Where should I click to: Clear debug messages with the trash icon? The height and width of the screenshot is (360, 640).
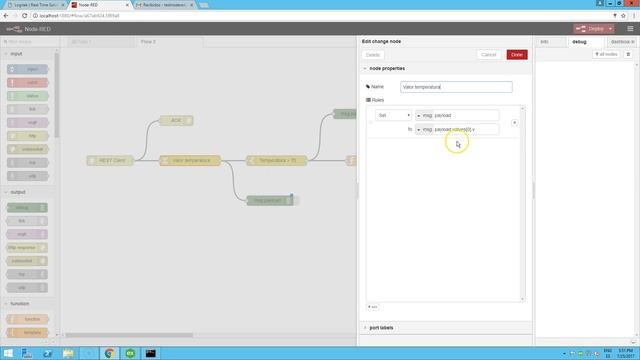pos(628,54)
